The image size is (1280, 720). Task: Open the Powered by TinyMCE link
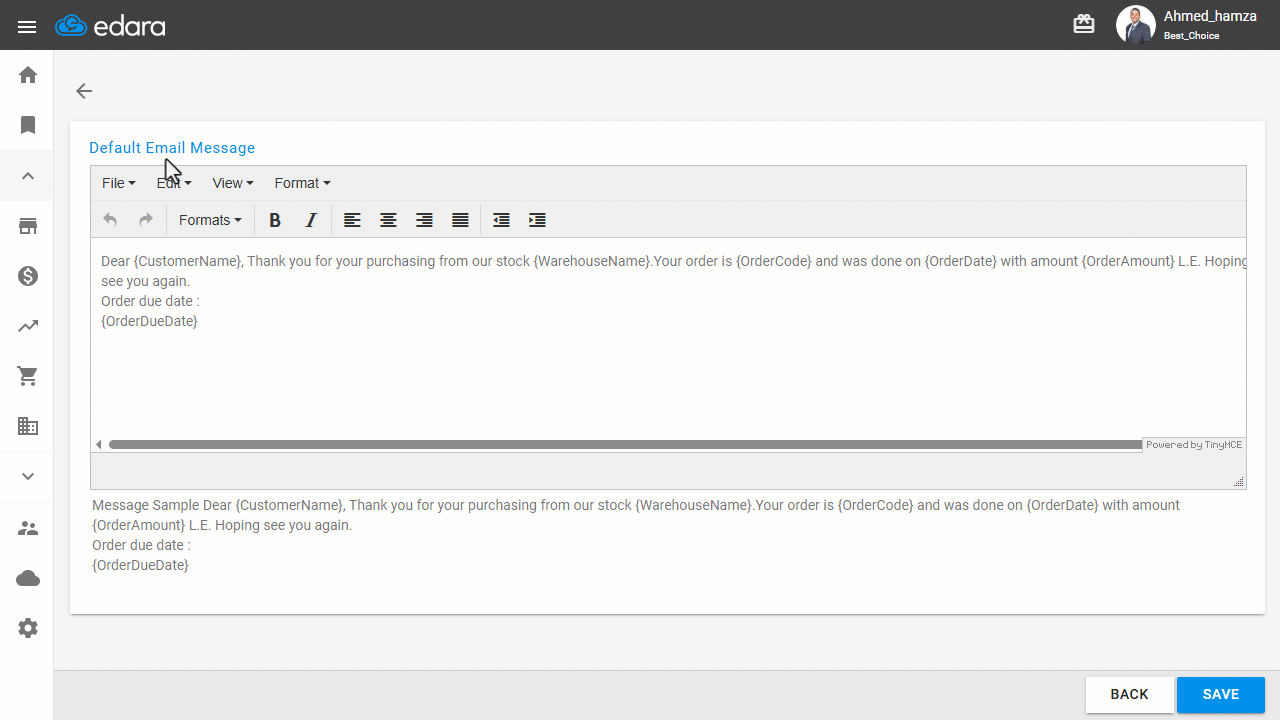1194,445
